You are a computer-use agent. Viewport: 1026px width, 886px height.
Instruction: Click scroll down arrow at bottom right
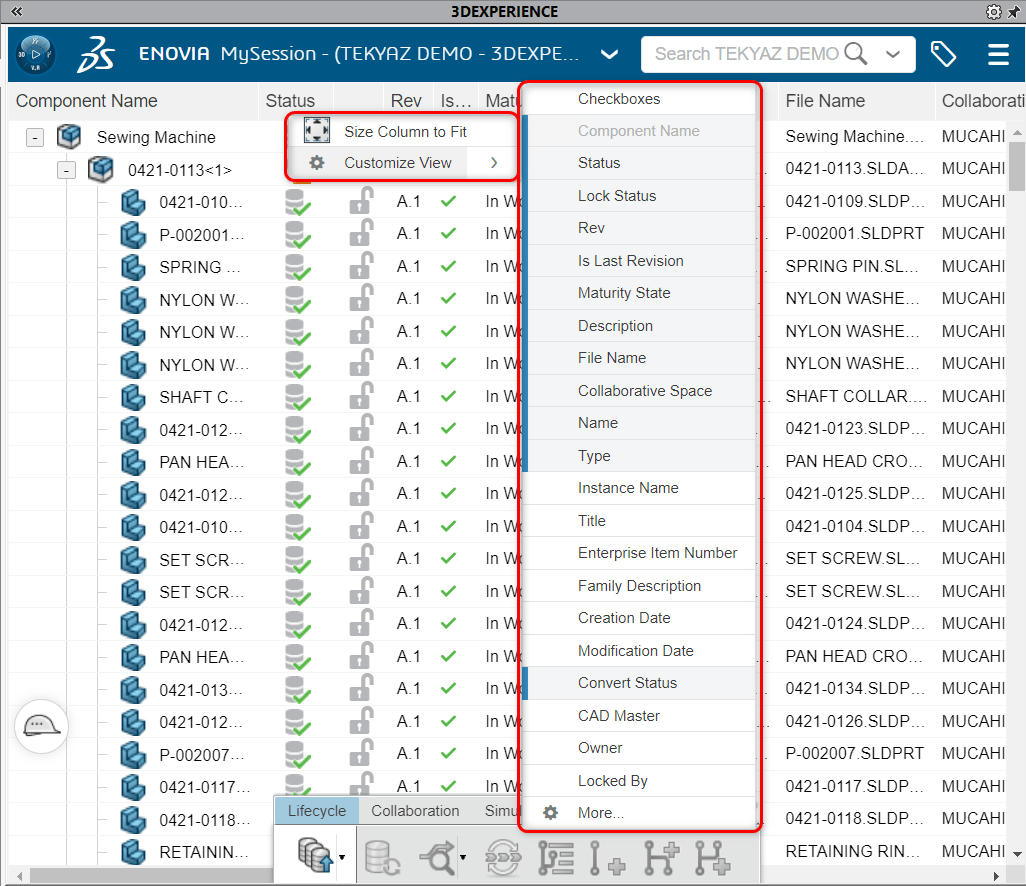click(1016, 853)
